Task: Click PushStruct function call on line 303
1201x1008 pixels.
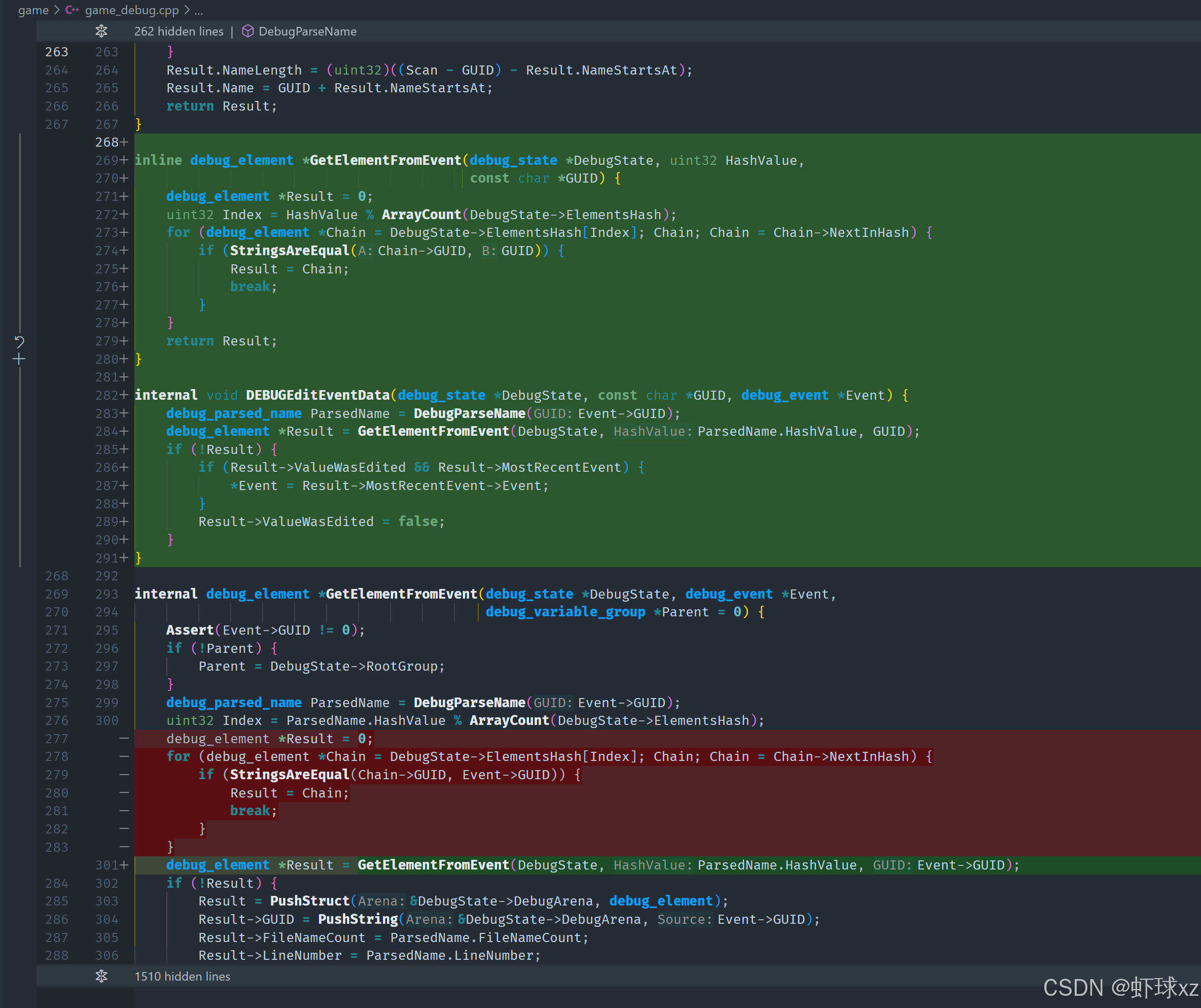Action: tap(309, 901)
